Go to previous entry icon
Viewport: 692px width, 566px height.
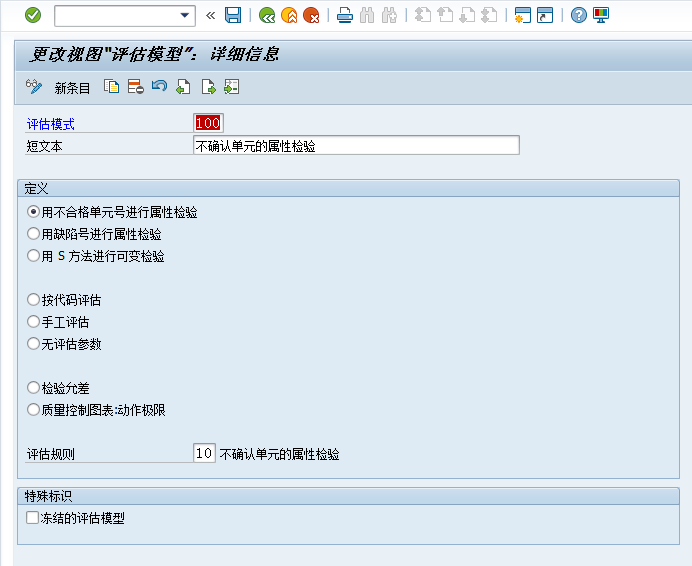pyautogui.click(x=183, y=87)
